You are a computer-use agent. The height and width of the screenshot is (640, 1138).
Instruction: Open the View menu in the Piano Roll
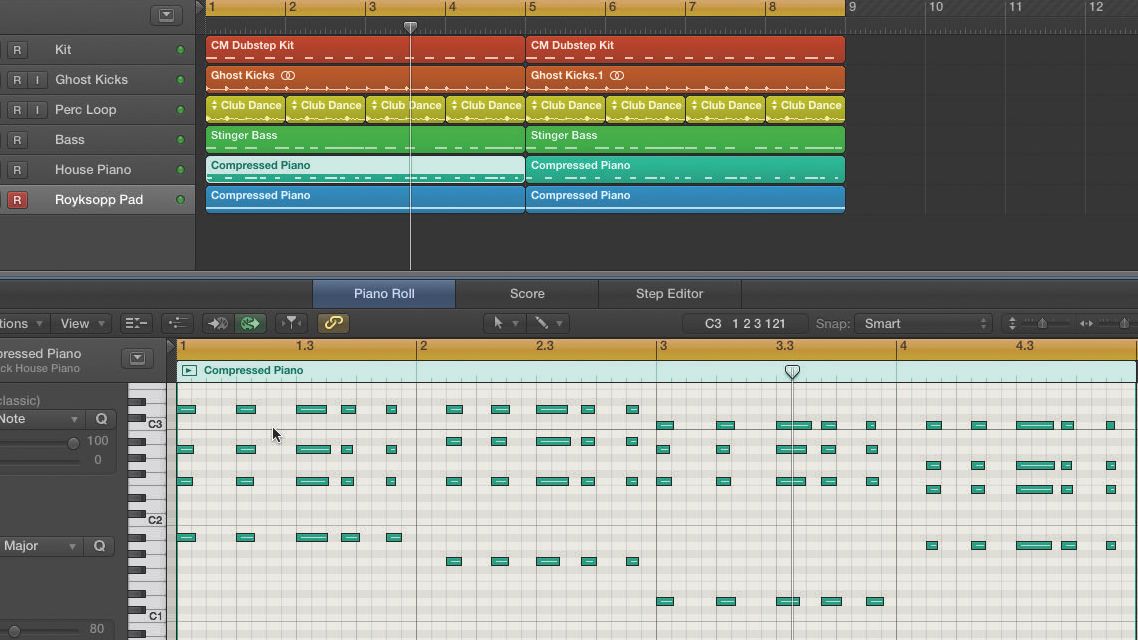point(80,323)
